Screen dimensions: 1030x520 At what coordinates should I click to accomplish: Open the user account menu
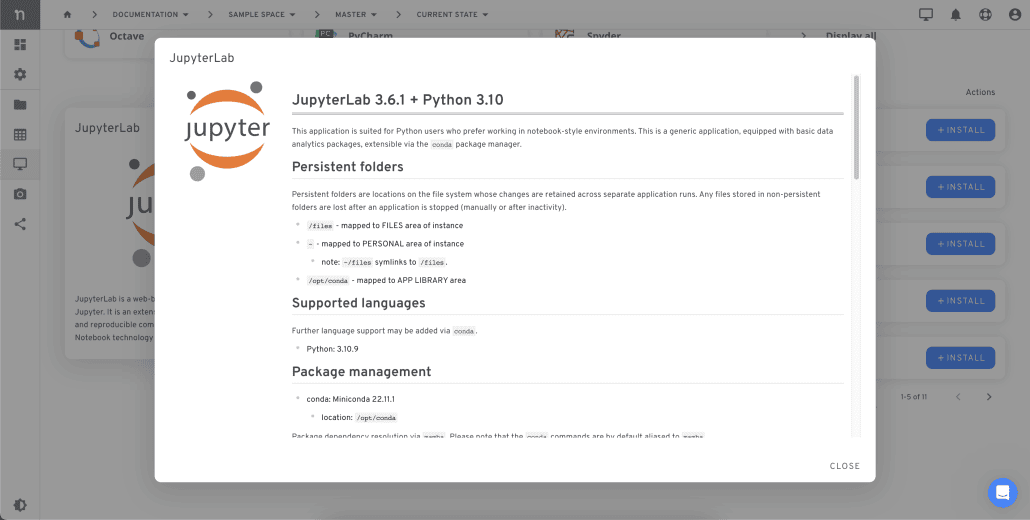[x=1015, y=15]
